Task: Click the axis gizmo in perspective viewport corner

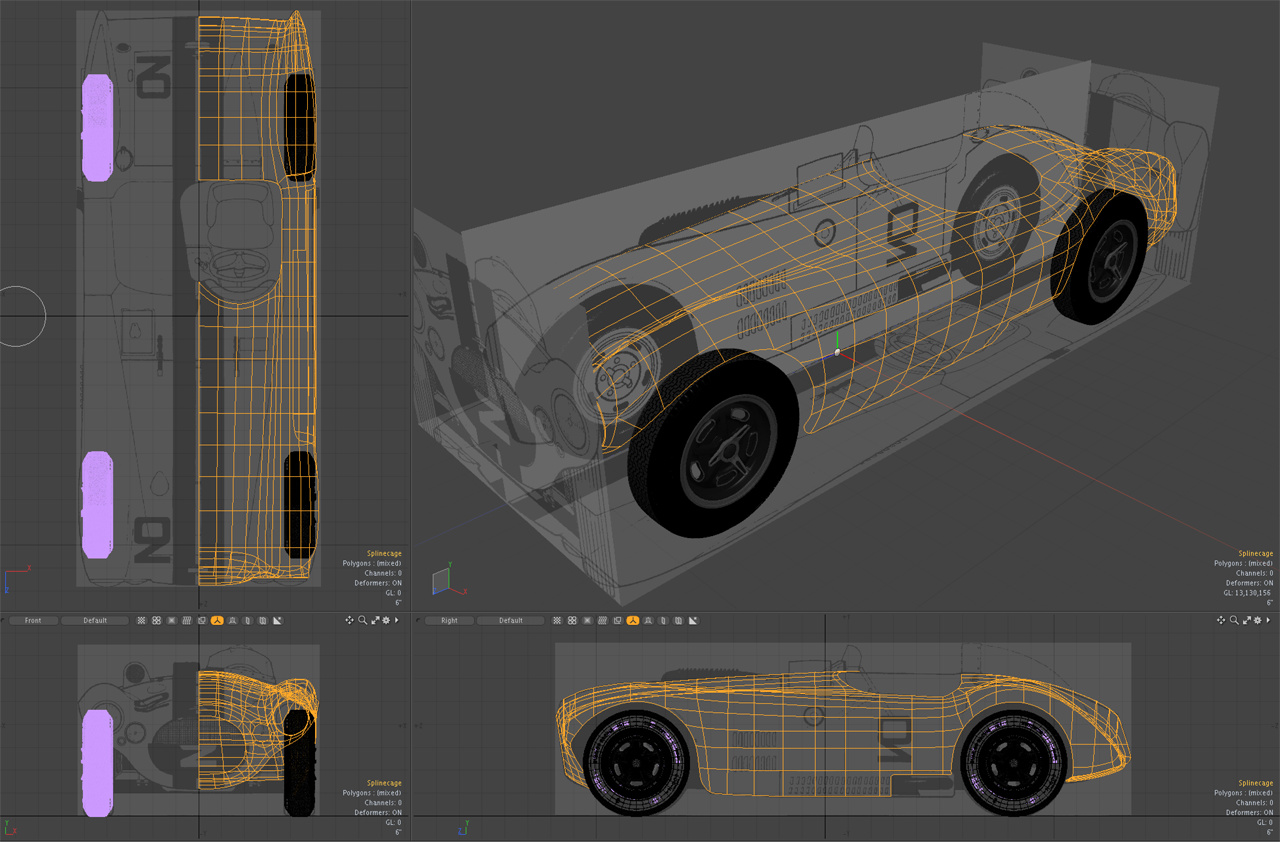Action: click(440, 581)
